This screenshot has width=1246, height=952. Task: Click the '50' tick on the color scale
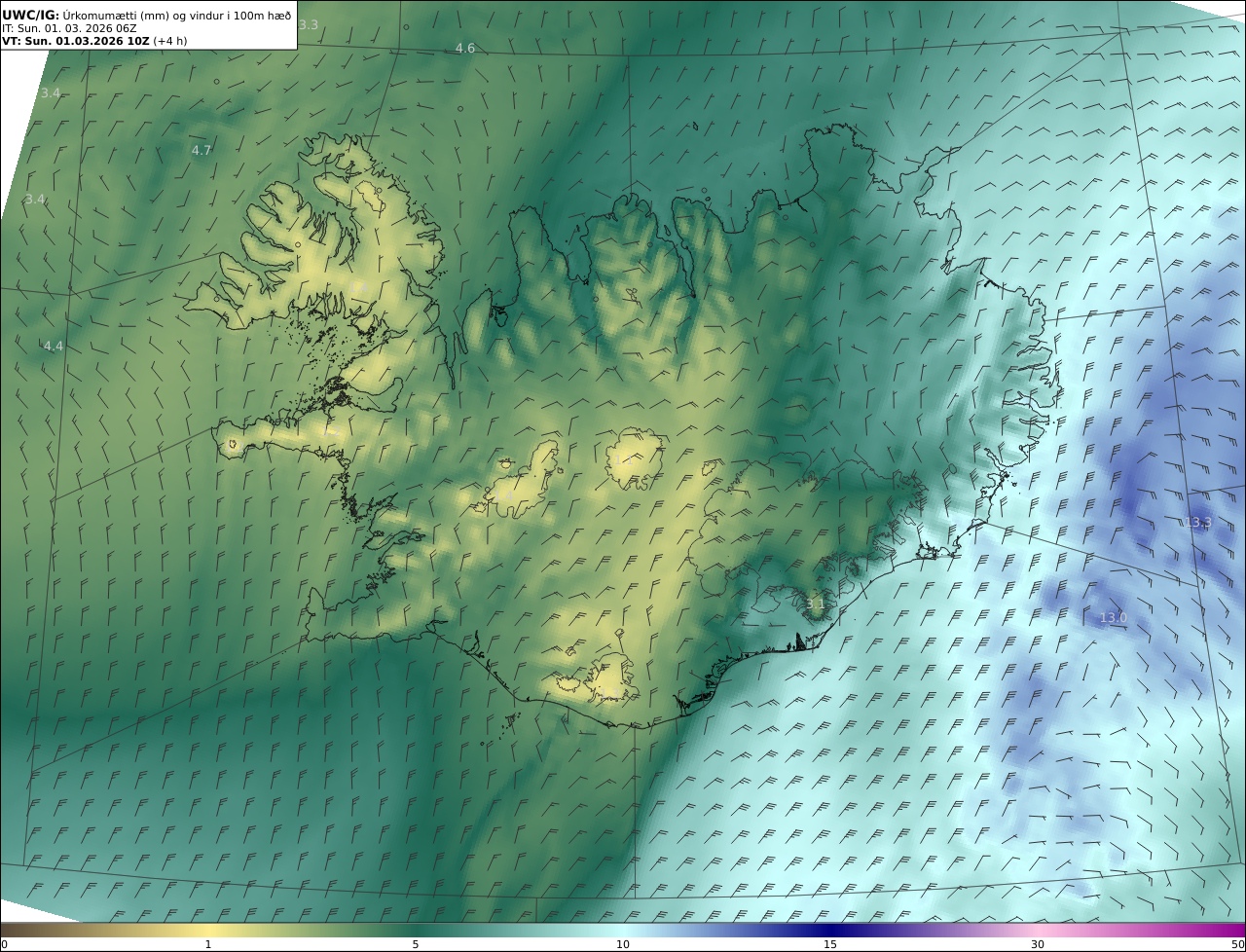[1238, 944]
